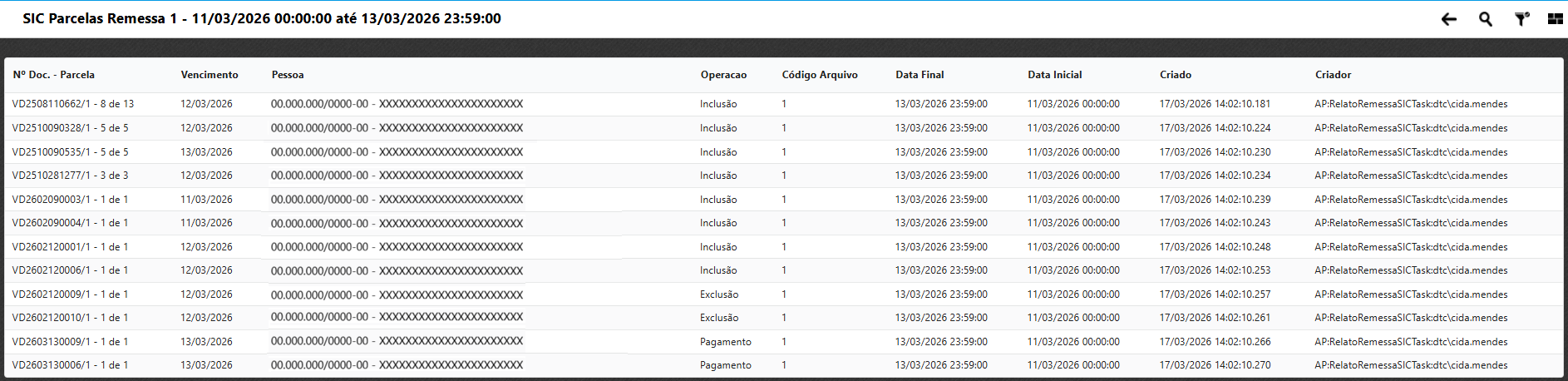1568x381 pixels.
Task: Sort by the Vencimento column header
Action: [x=209, y=75]
